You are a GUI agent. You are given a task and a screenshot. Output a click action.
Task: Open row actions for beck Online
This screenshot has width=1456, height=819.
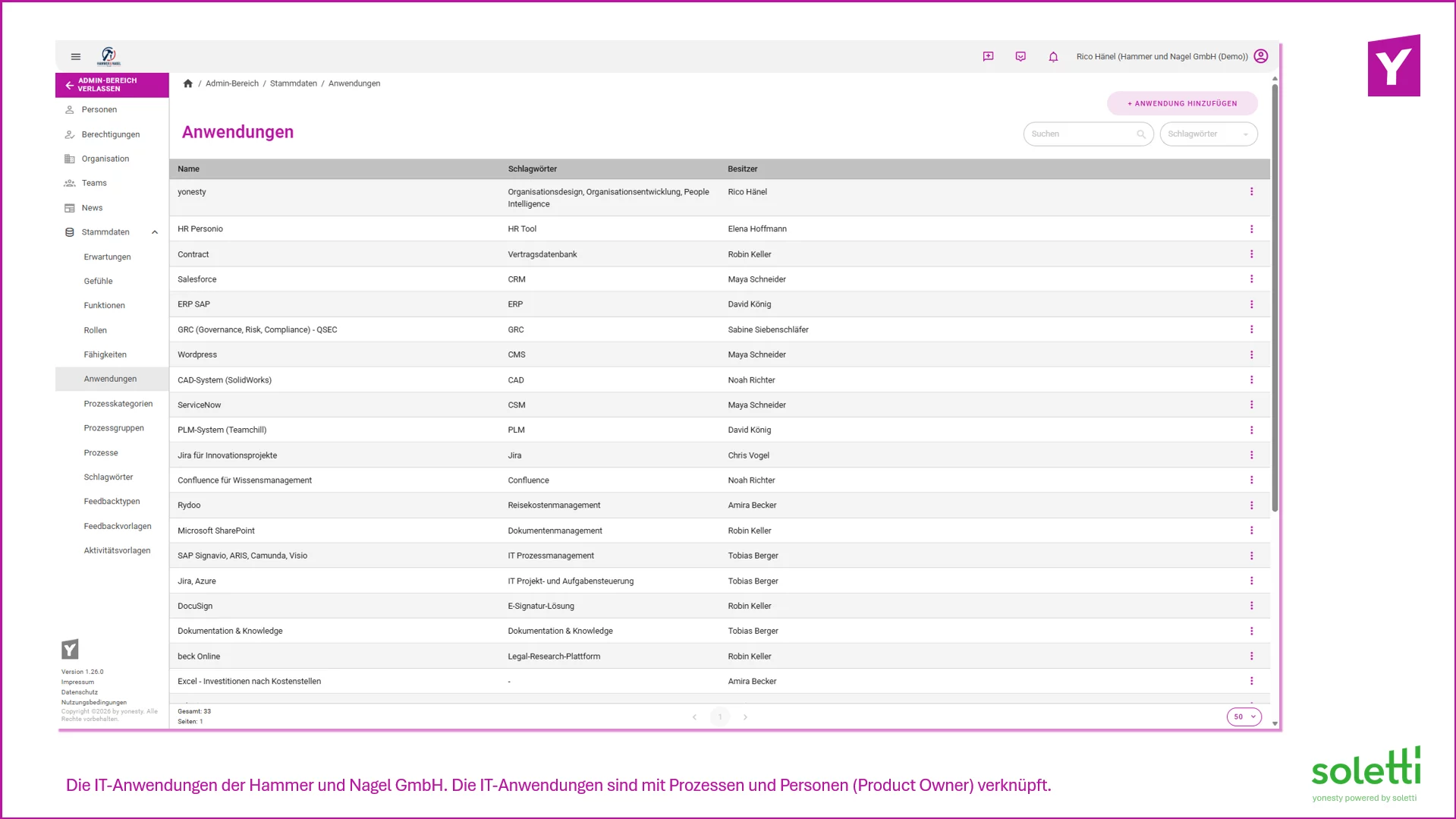click(1252, 656)
